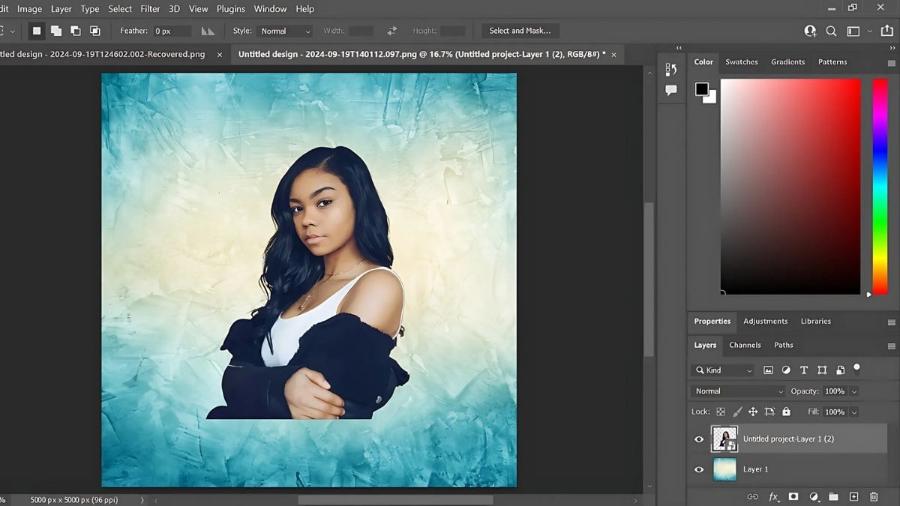
Task: Click the Lock all padlock icon
Action: tap(786, 412)
